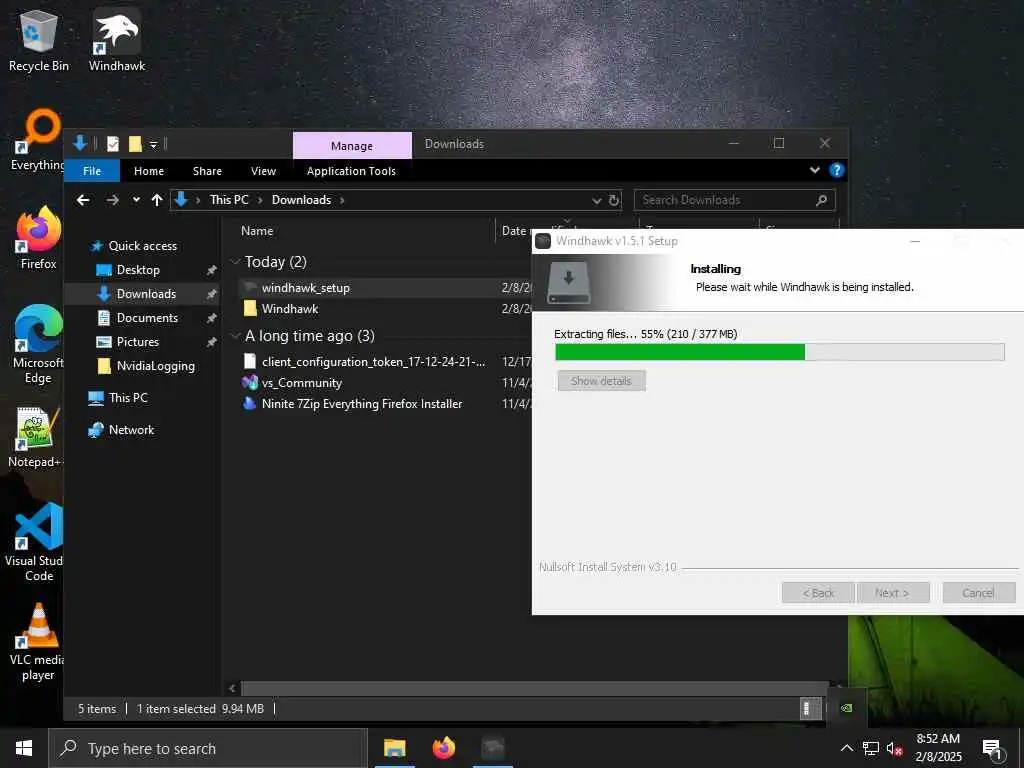This screenshot has width=1024, height=768.
Task: Open the notification center icon
Action: 992,749
